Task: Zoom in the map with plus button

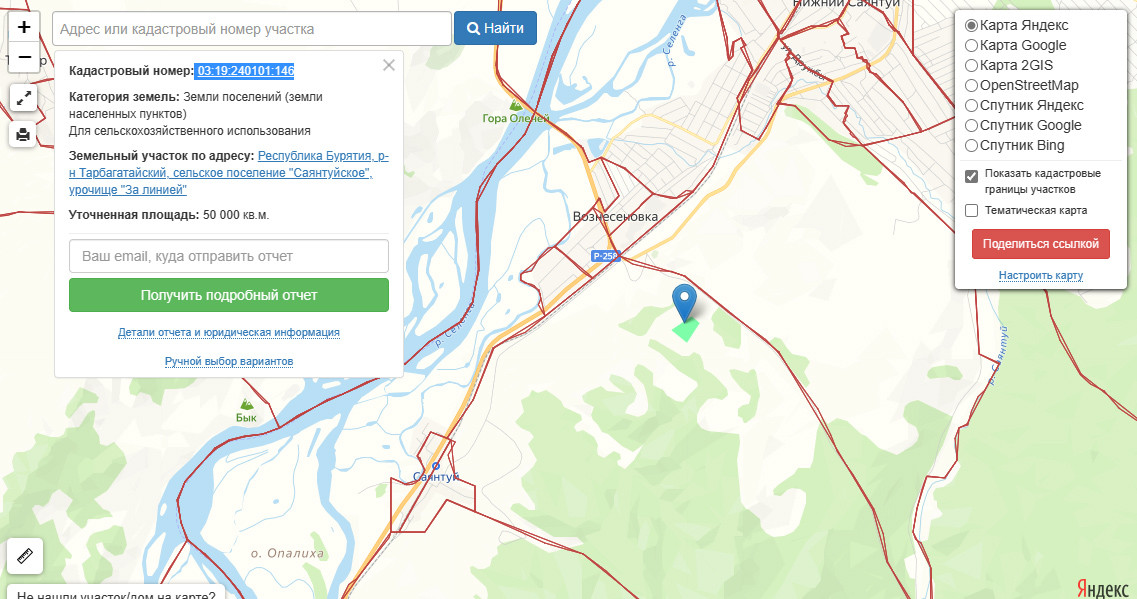Action: pyautogui.click(x=24, y=27)
